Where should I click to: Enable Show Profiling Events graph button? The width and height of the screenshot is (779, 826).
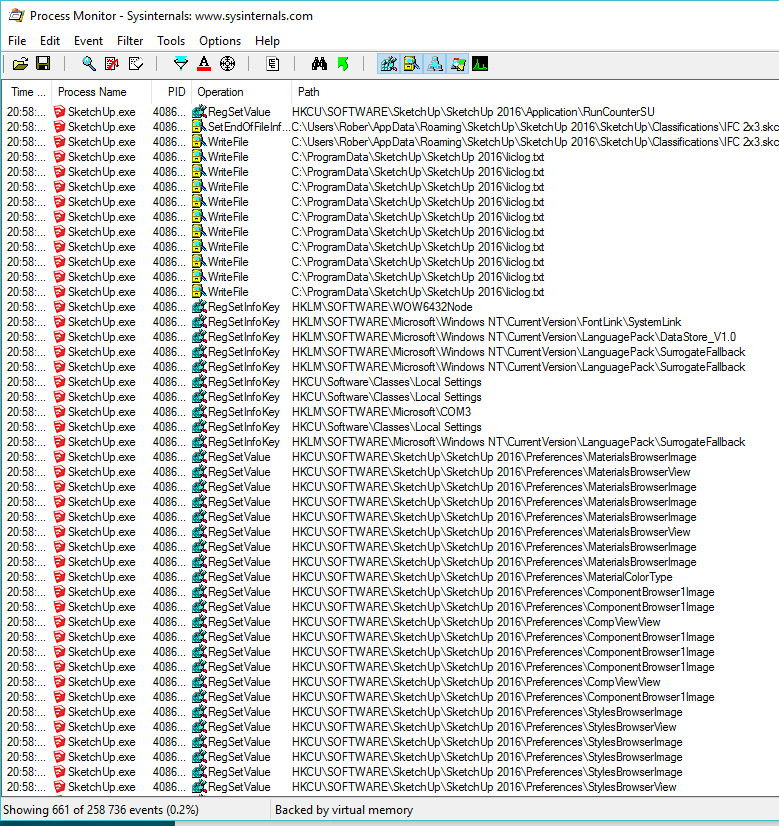click(x=481, y=64)
